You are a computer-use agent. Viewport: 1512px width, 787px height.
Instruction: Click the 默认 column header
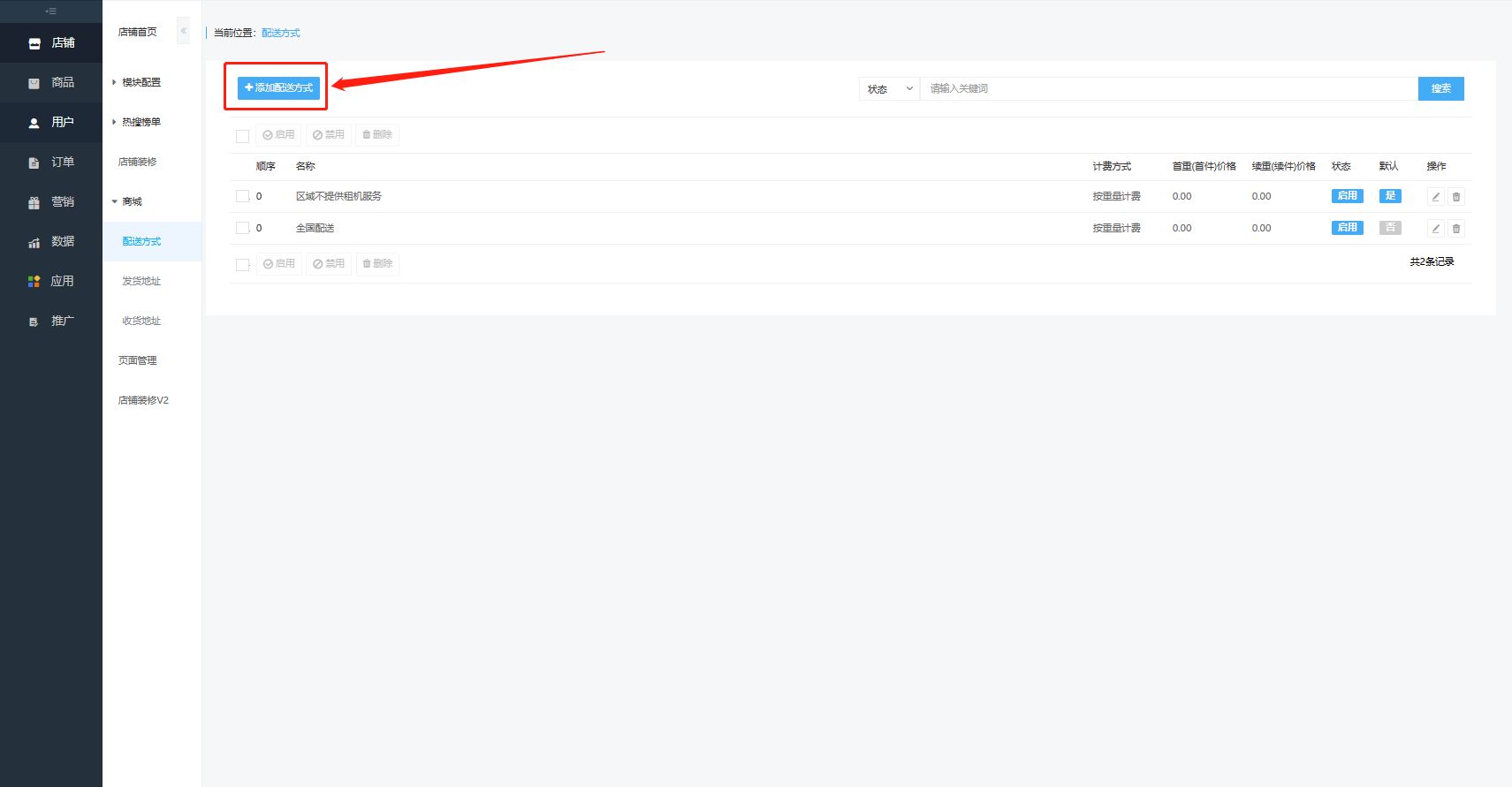pos(1388,166)
